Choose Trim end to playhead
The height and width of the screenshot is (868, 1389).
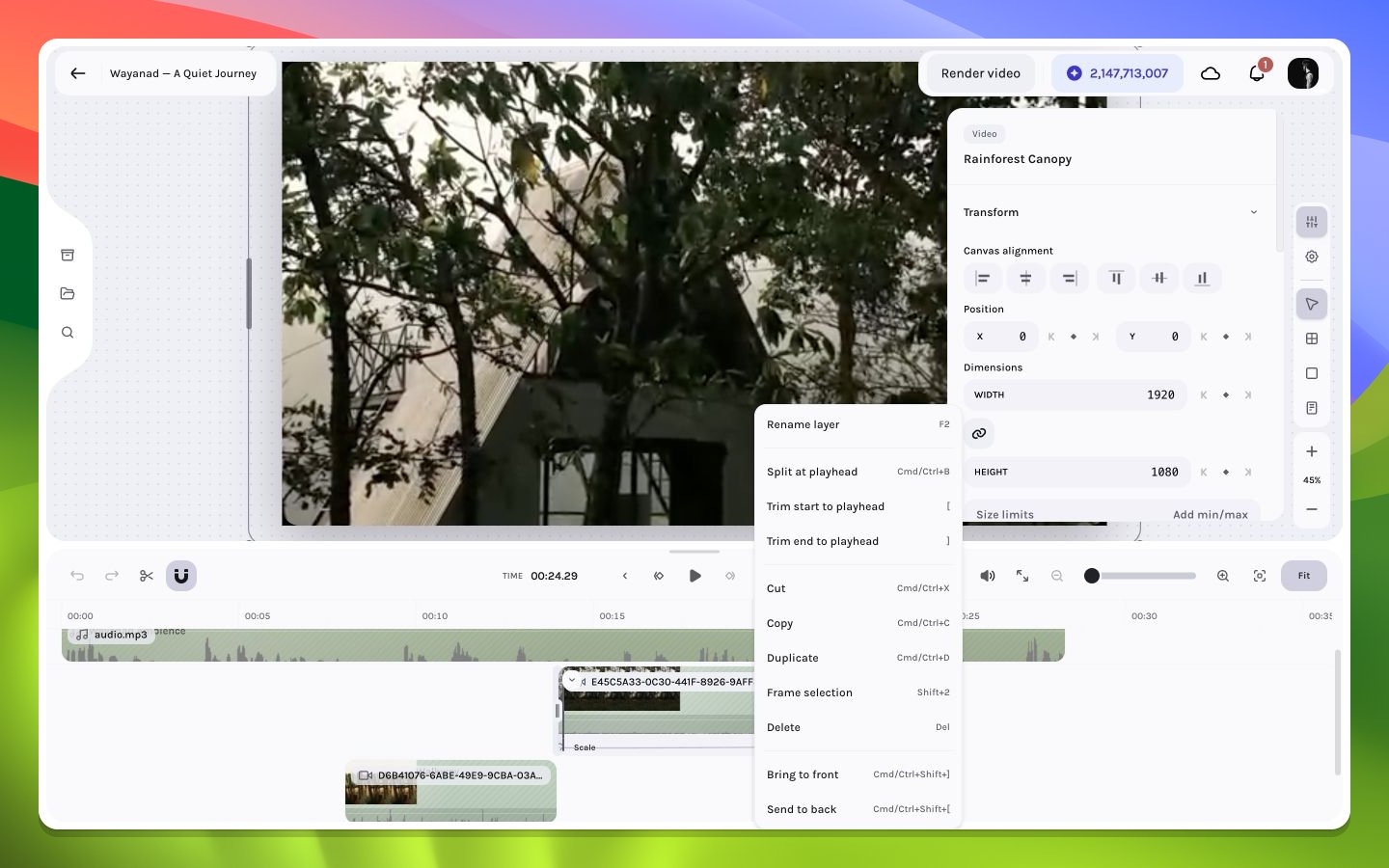[858, 541]
